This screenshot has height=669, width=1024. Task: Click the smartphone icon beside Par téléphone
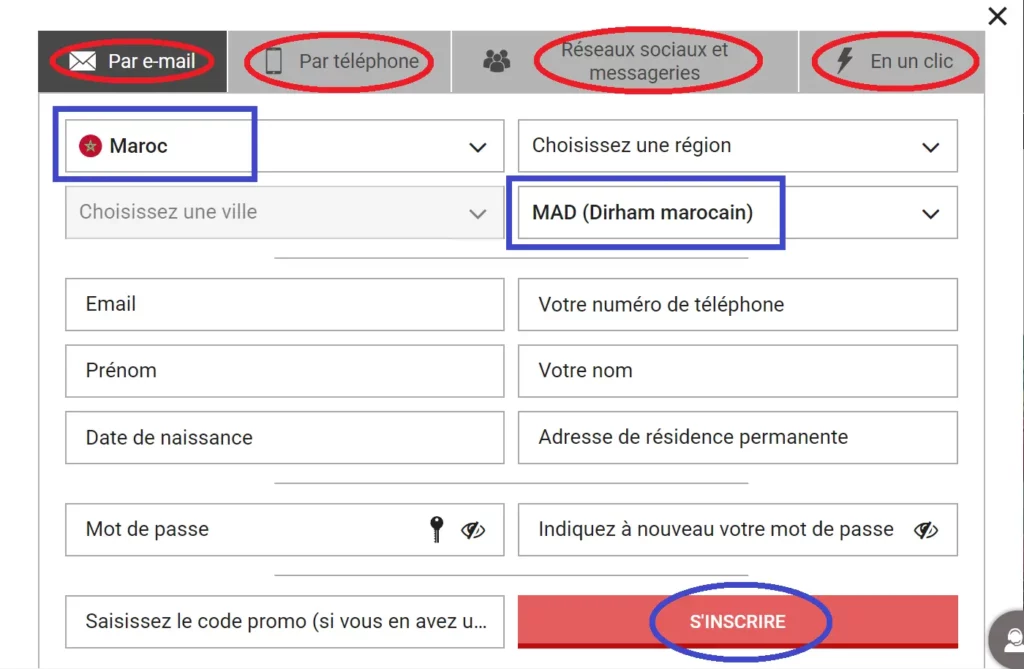(x=274, y=61)
